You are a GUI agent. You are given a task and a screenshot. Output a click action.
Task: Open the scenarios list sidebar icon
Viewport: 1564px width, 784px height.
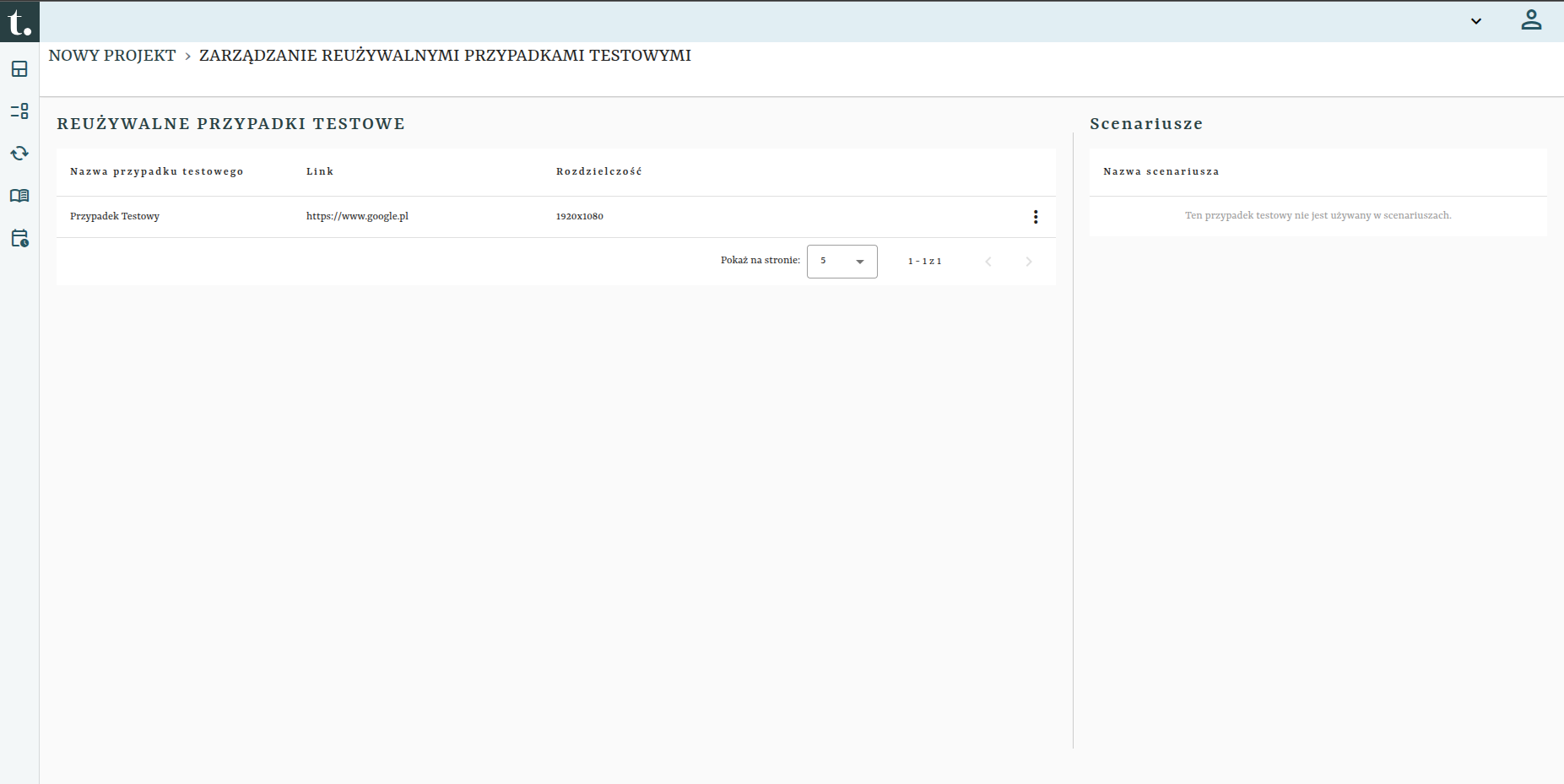pyautogui.click(x=19, y=111)
